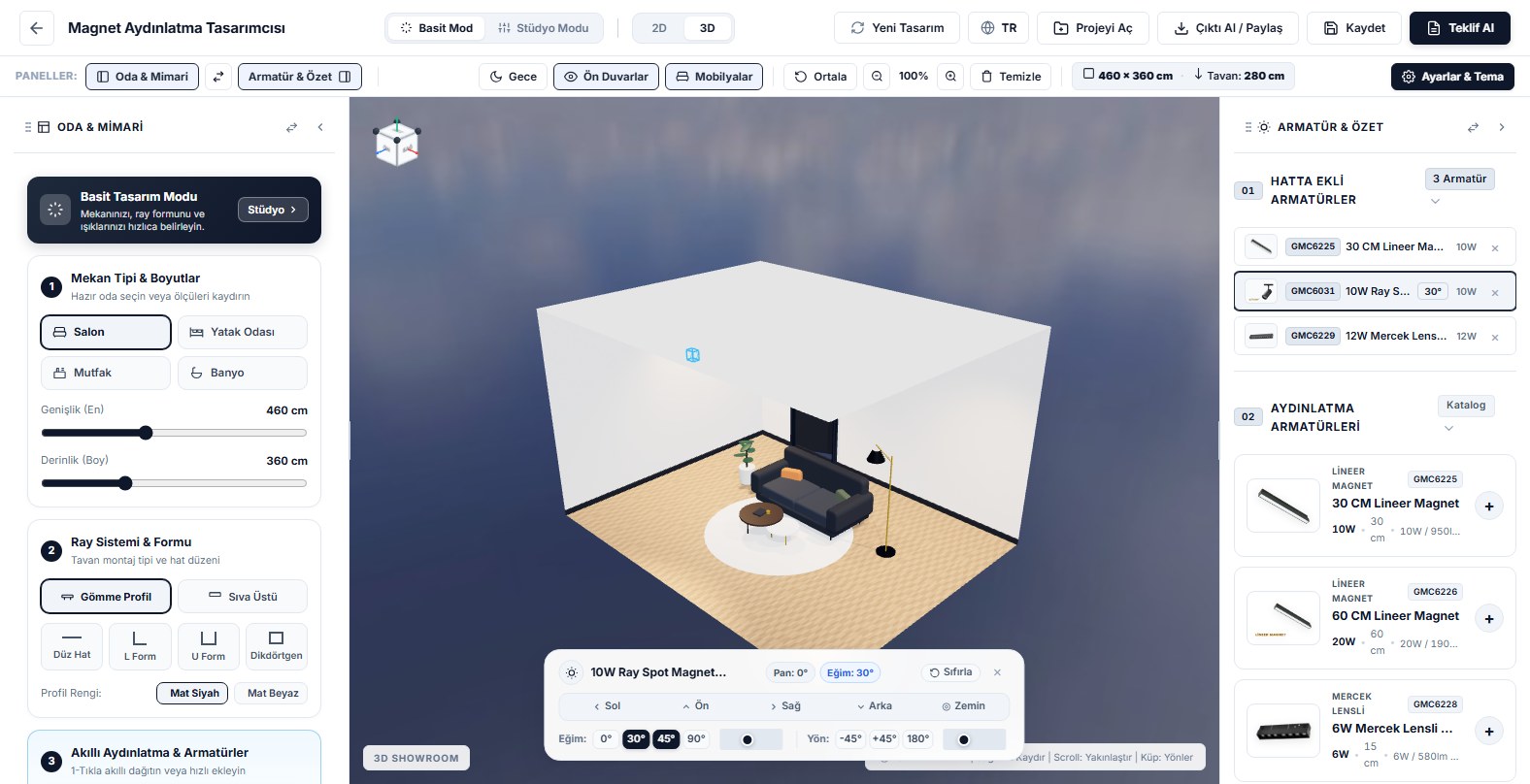1530x784 pixels.
Task: Switch to Stüdyo Modu
Action: pyautogui.click(x=544, y=28)
